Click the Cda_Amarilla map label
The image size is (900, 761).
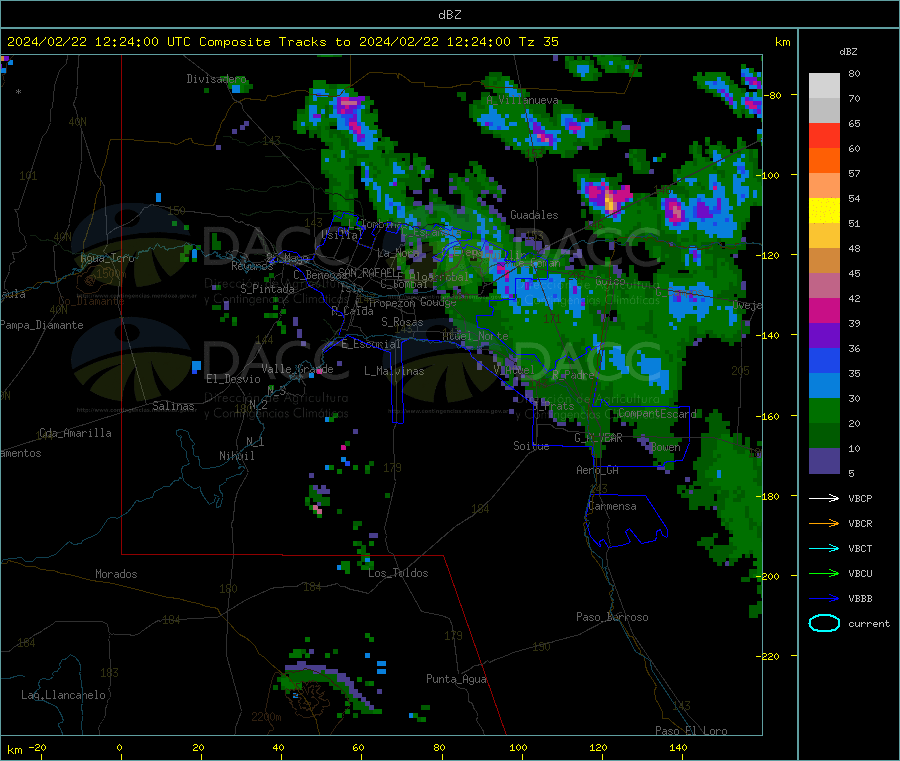[75, 433]
